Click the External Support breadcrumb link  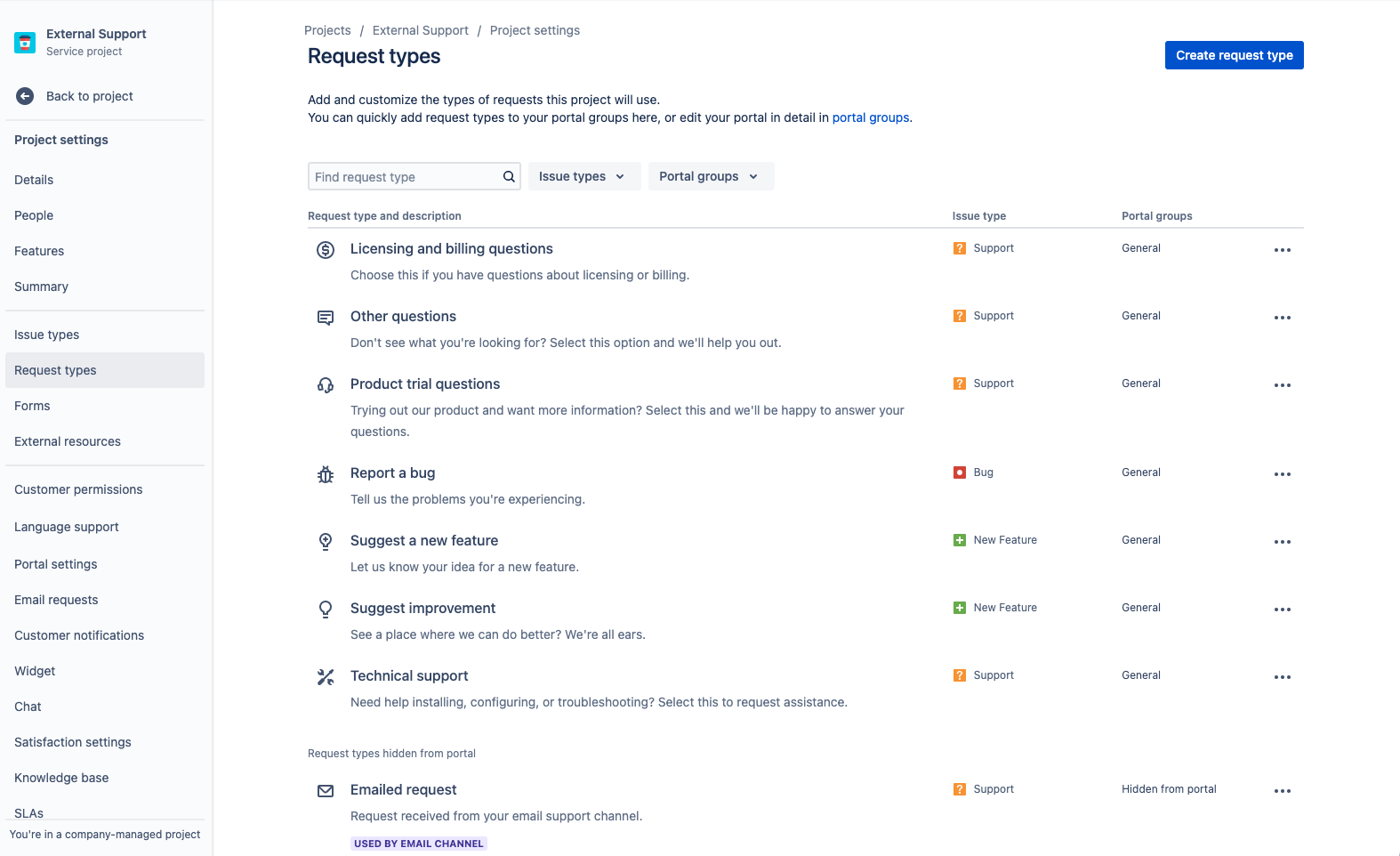pos(420,30)
